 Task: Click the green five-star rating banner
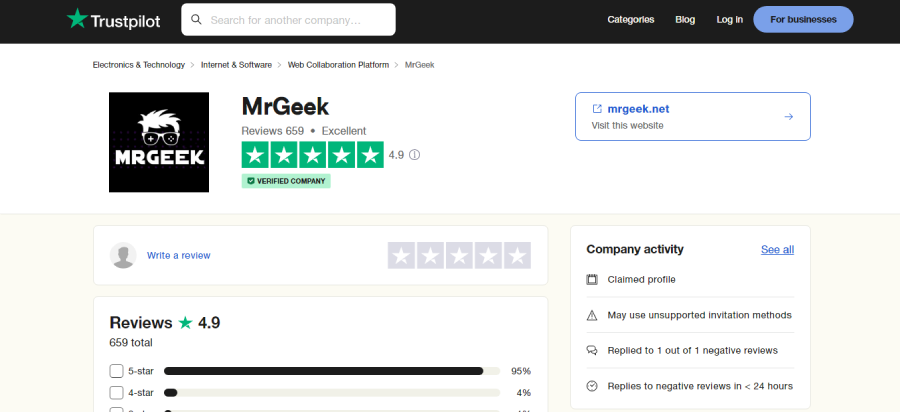point(312,155)
